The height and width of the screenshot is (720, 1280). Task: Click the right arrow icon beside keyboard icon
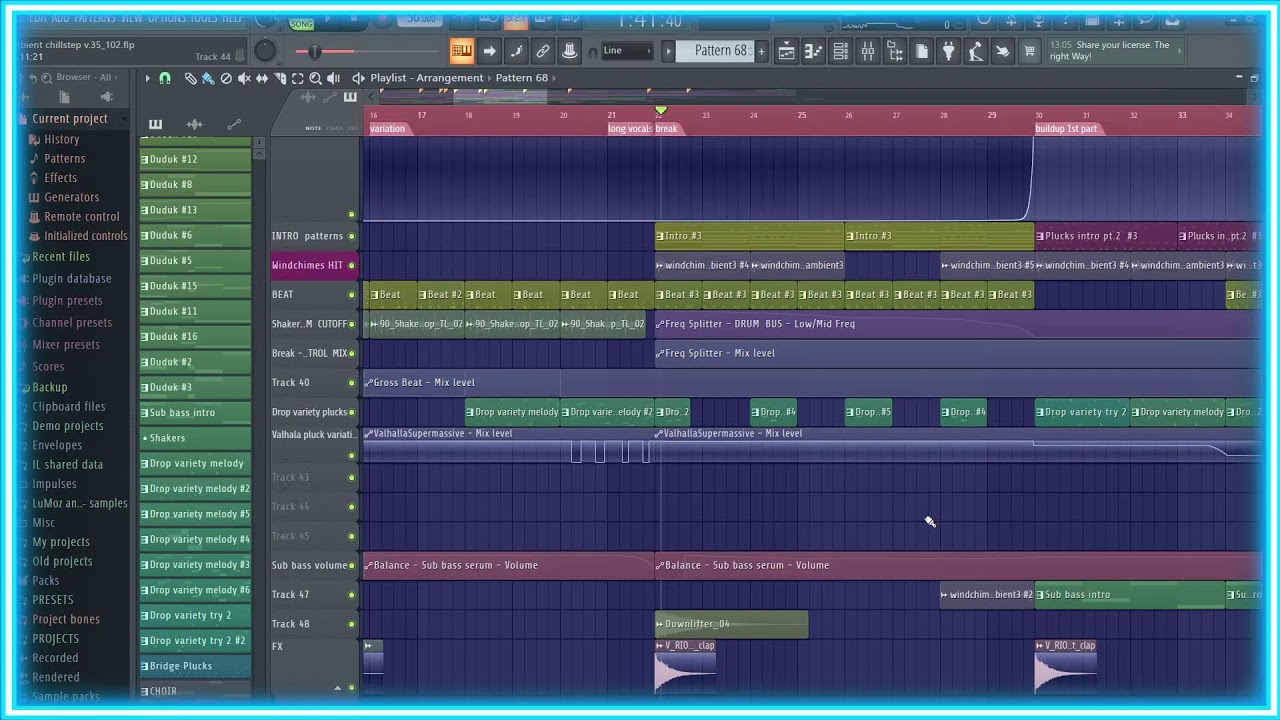click(489, 51)
